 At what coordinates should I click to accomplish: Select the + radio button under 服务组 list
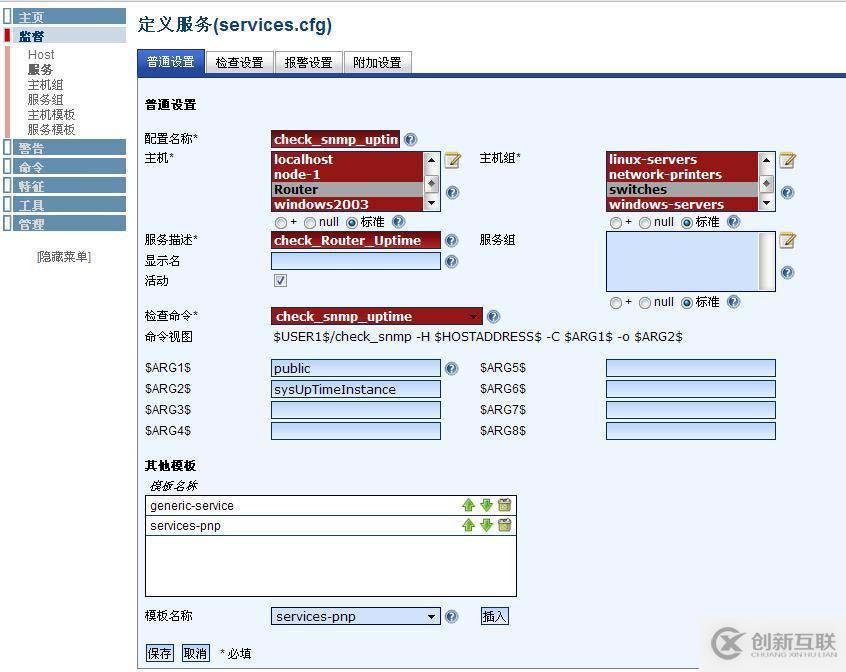(x=616, y=302)
